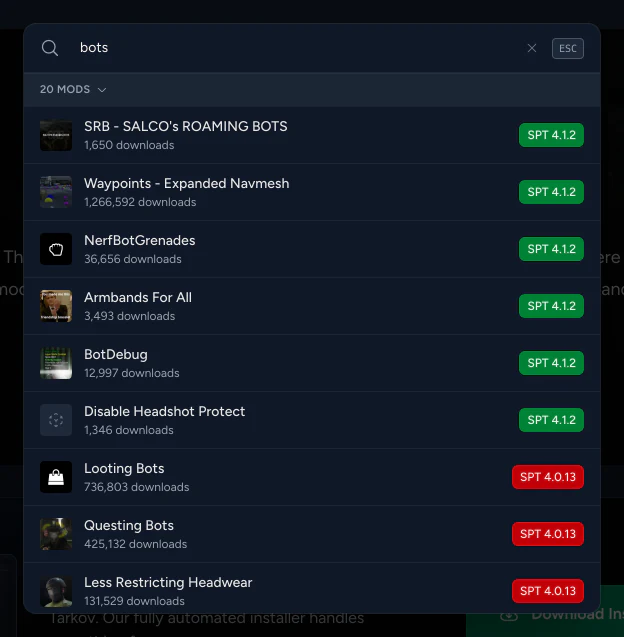Click SPT 4.1.2 badge on Waypoints row
Image resolution: width=624 pixels, height=637 pixels.
551,192
